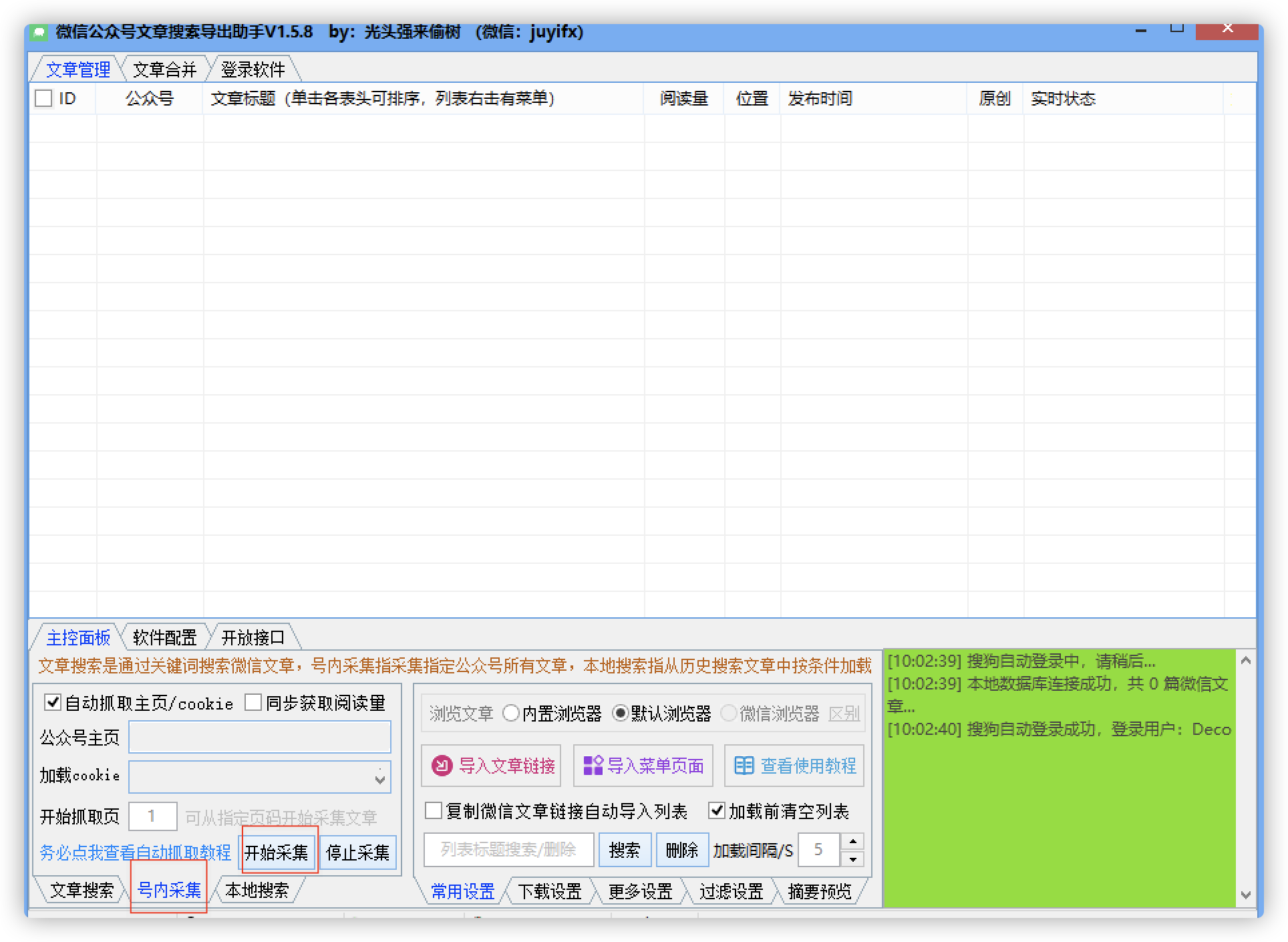1288x942 pixels.
Task: Uncheck 加载前清空列表 checkbox
Action: pyautogui.click(x=717, y=811)
